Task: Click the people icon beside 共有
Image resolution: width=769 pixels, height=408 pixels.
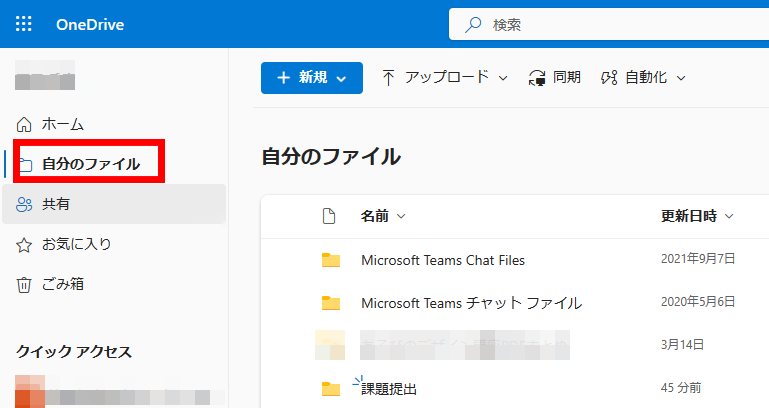Action: 24,204
